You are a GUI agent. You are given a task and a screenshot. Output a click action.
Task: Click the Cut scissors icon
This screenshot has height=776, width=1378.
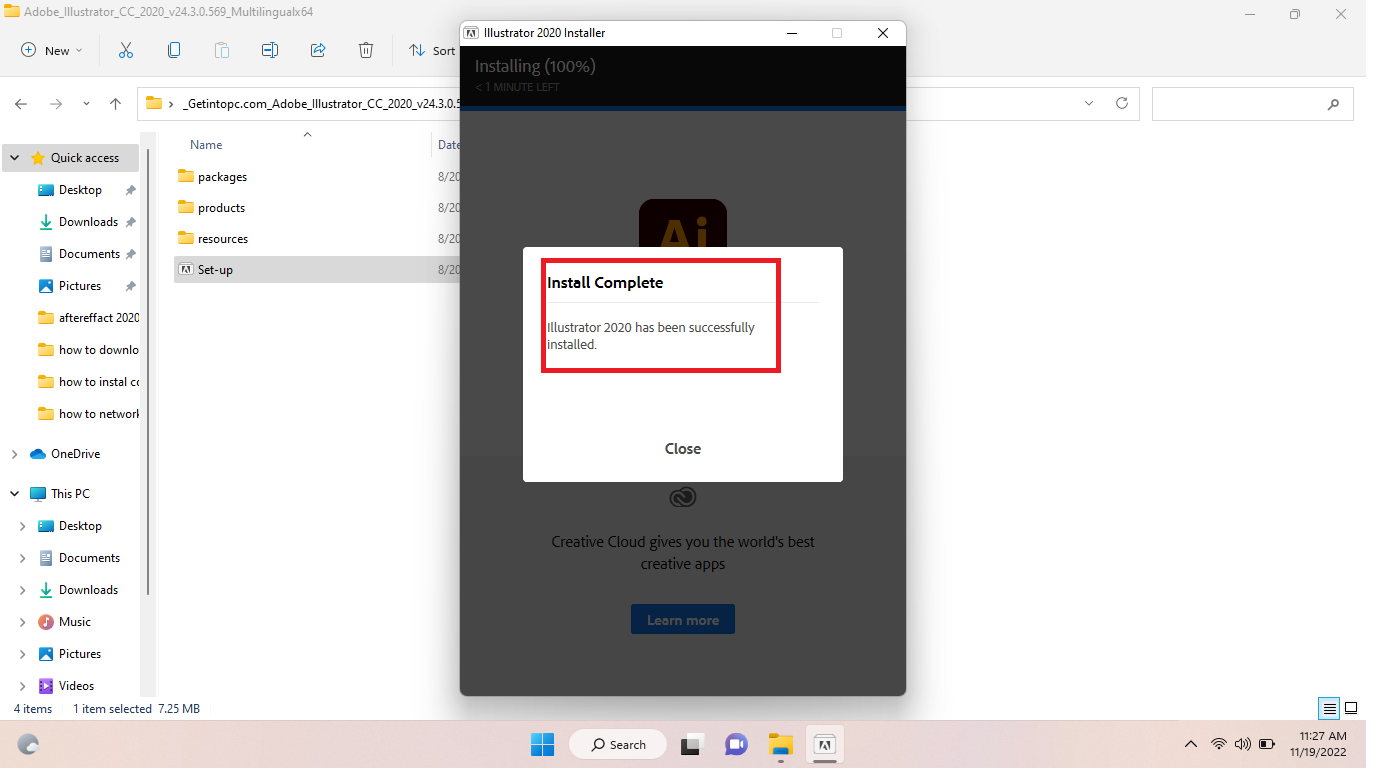(126, 50)
